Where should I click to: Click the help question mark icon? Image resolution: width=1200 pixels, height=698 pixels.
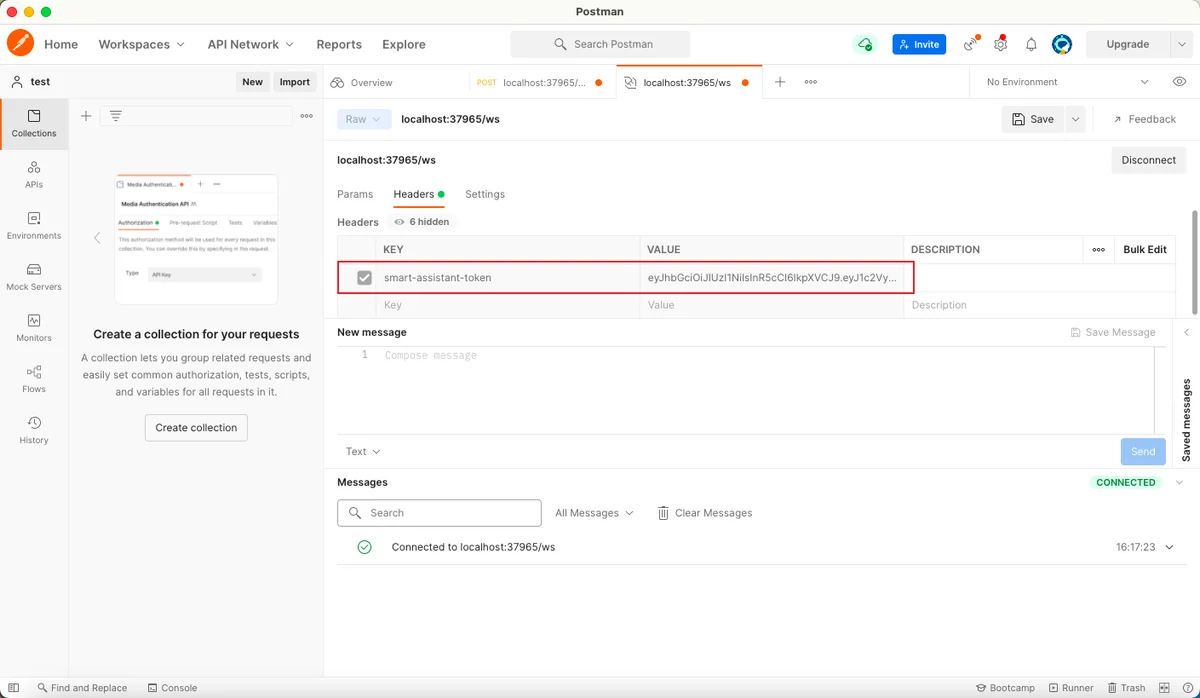coord(1187,688)
